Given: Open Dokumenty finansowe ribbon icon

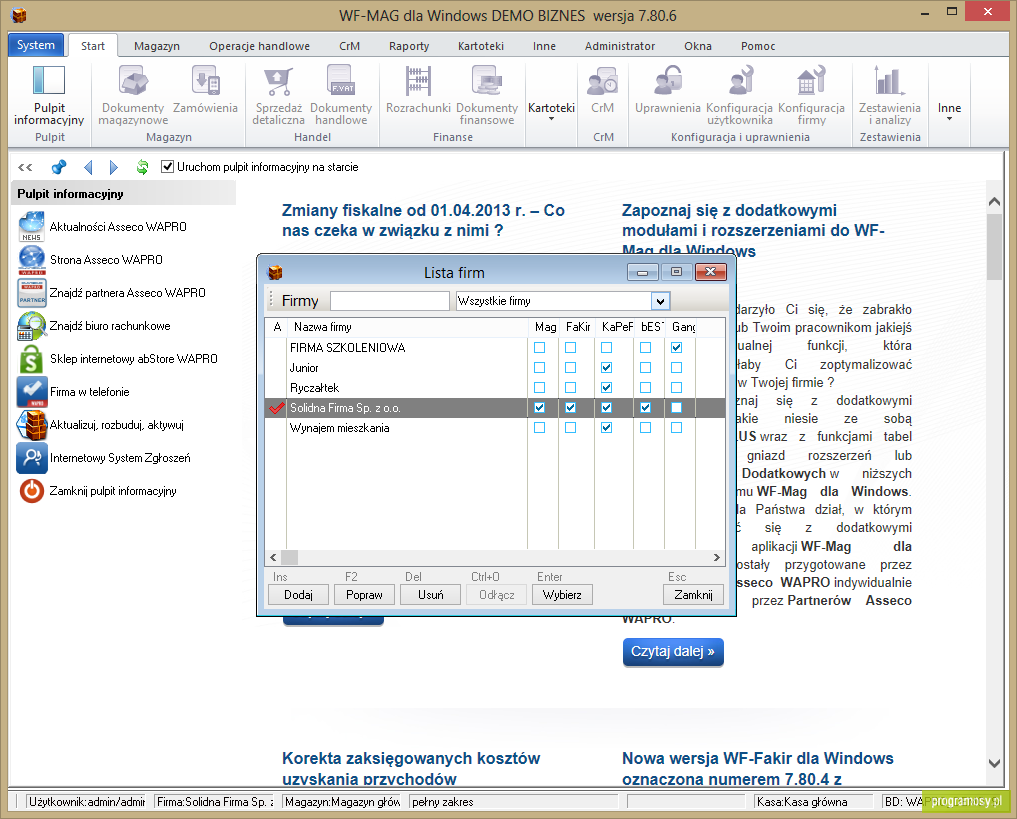Looking at the screenshot, I should tap(487, 81).
